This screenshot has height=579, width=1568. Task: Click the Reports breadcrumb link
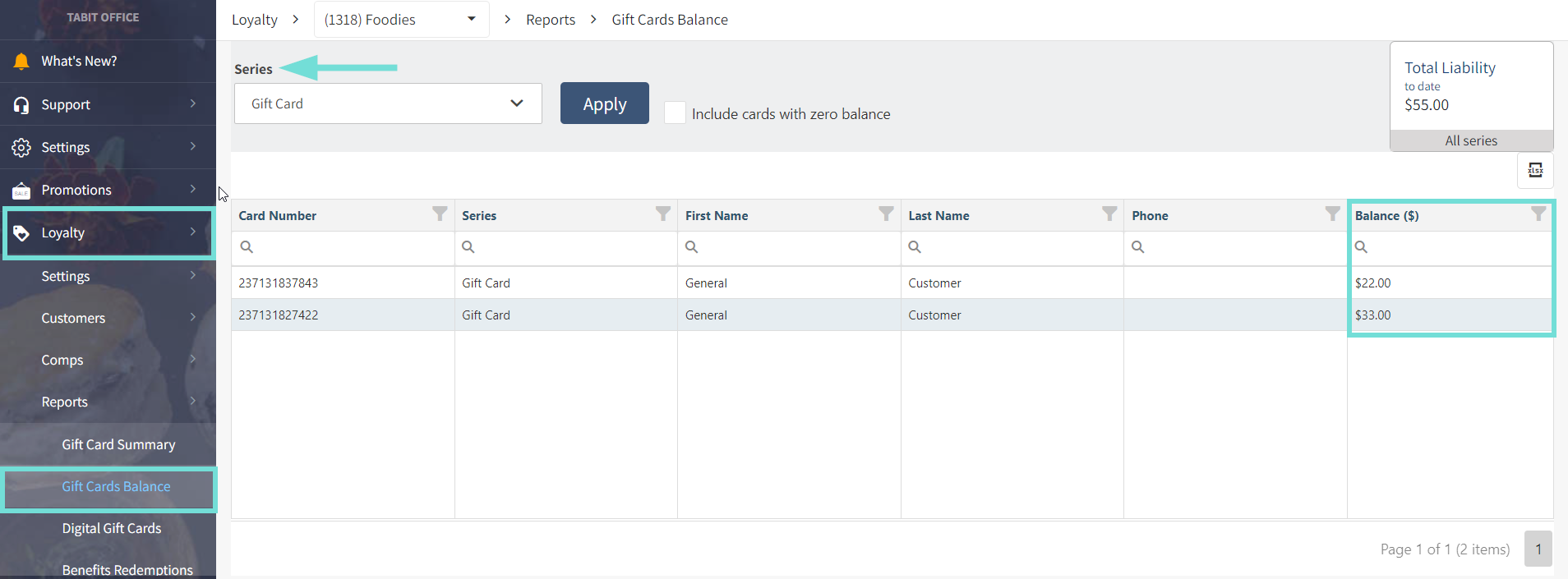pos(550,20)
